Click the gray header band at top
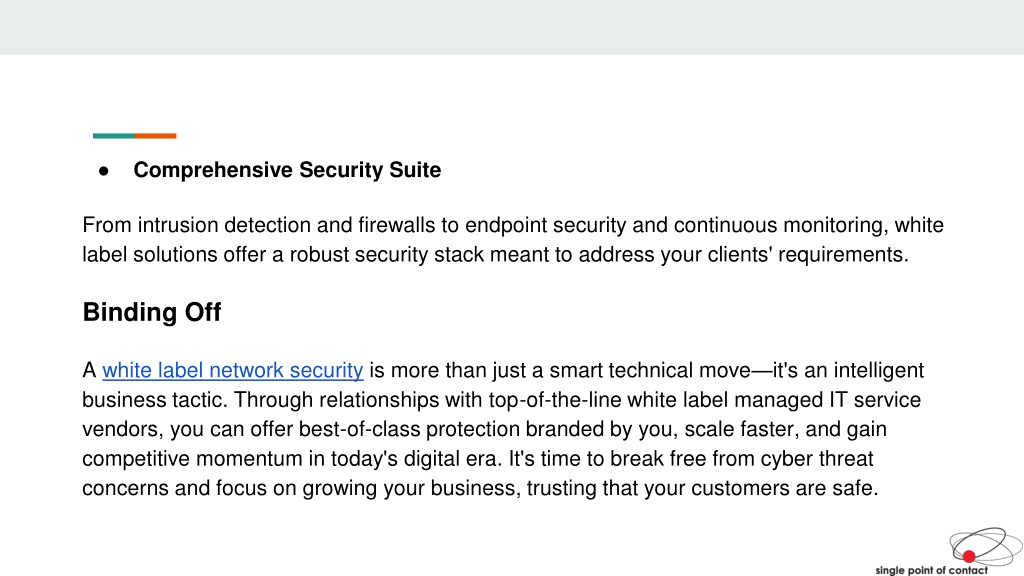The image size is (1024, 576). point(512,27)
